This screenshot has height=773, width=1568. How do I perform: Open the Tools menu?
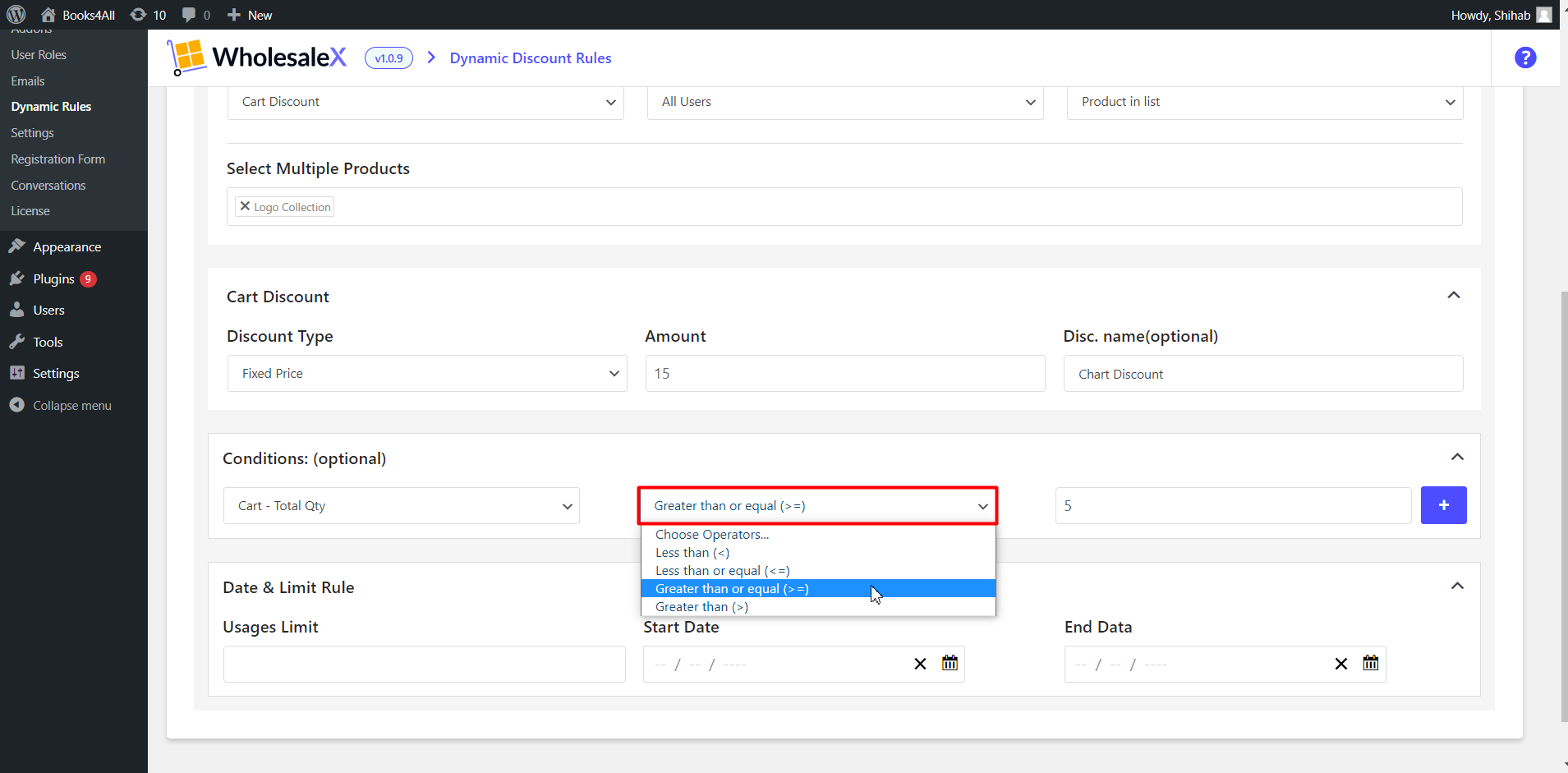(48, 343)
